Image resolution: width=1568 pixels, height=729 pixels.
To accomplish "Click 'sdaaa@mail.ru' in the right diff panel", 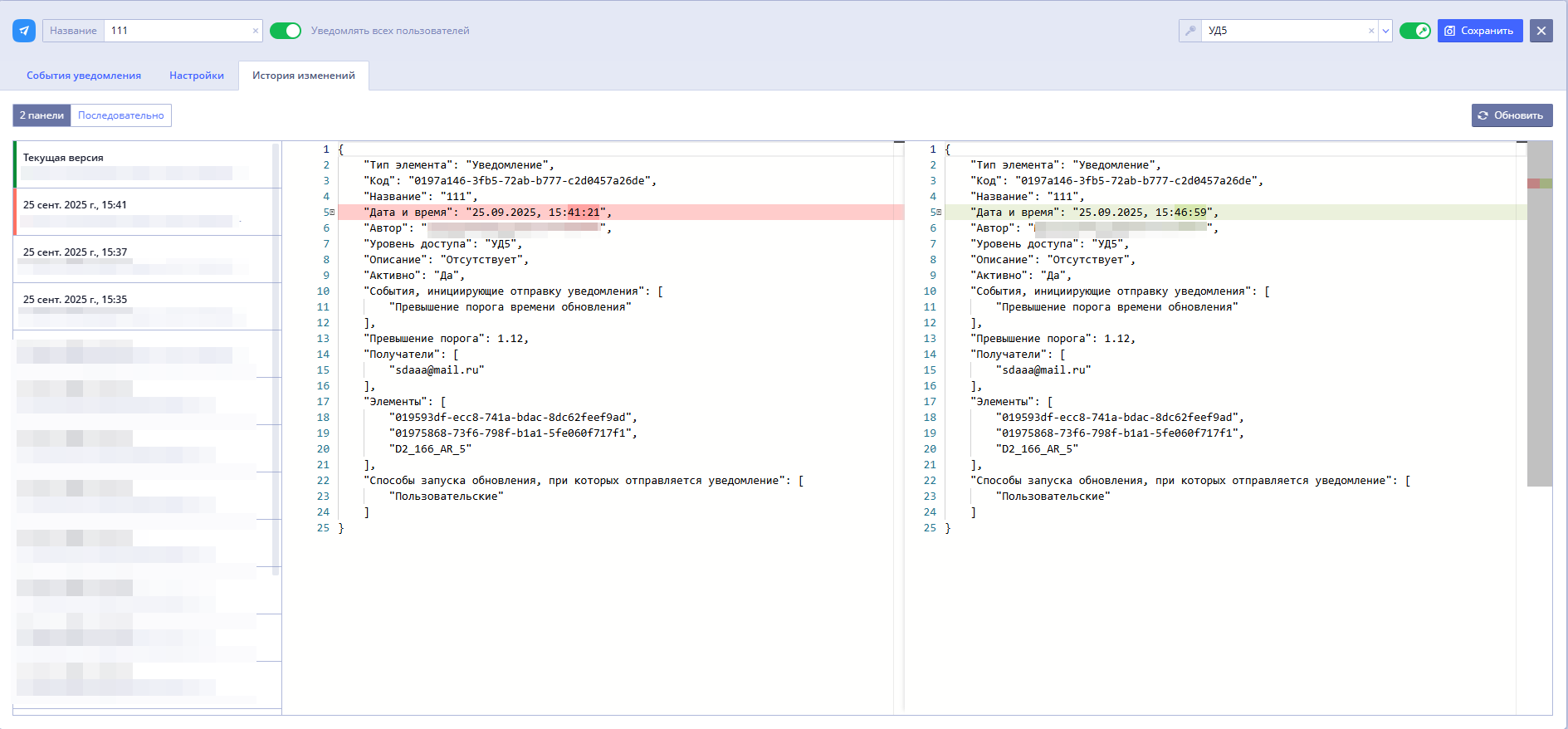I will point(1043,370).
